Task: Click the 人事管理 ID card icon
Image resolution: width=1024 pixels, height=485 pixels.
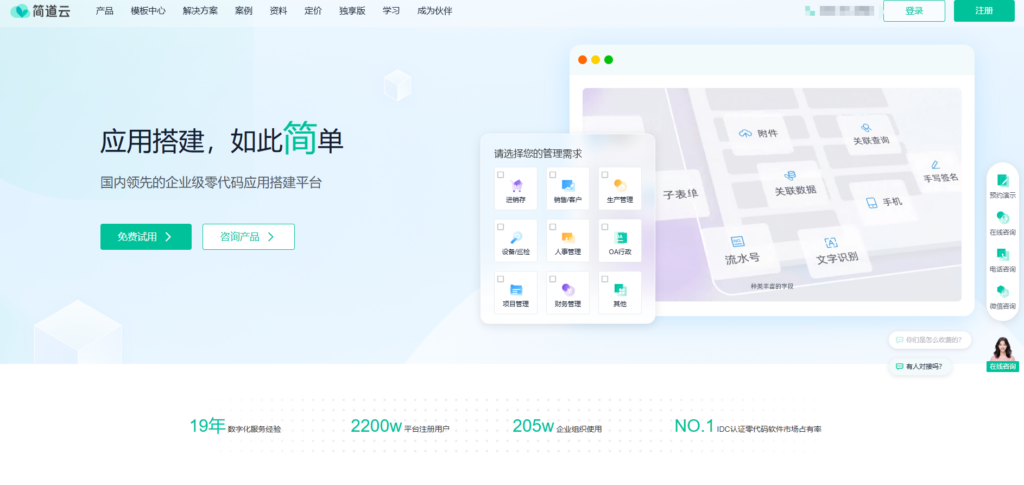Action: pos(568,238)
